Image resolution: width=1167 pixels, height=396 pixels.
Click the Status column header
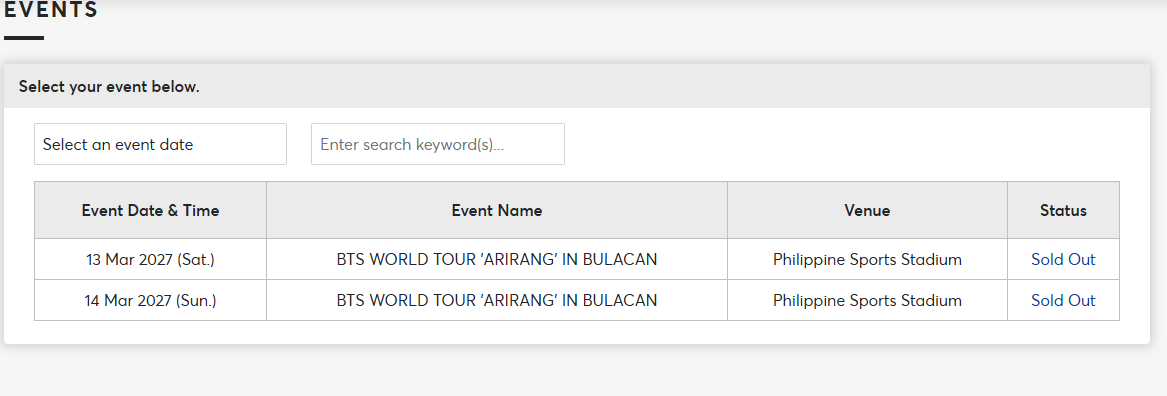pos(1063,211)
